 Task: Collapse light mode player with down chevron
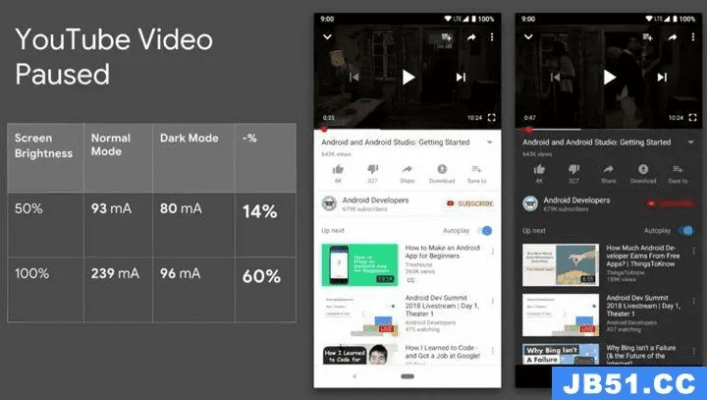click(x=327, y=37)
